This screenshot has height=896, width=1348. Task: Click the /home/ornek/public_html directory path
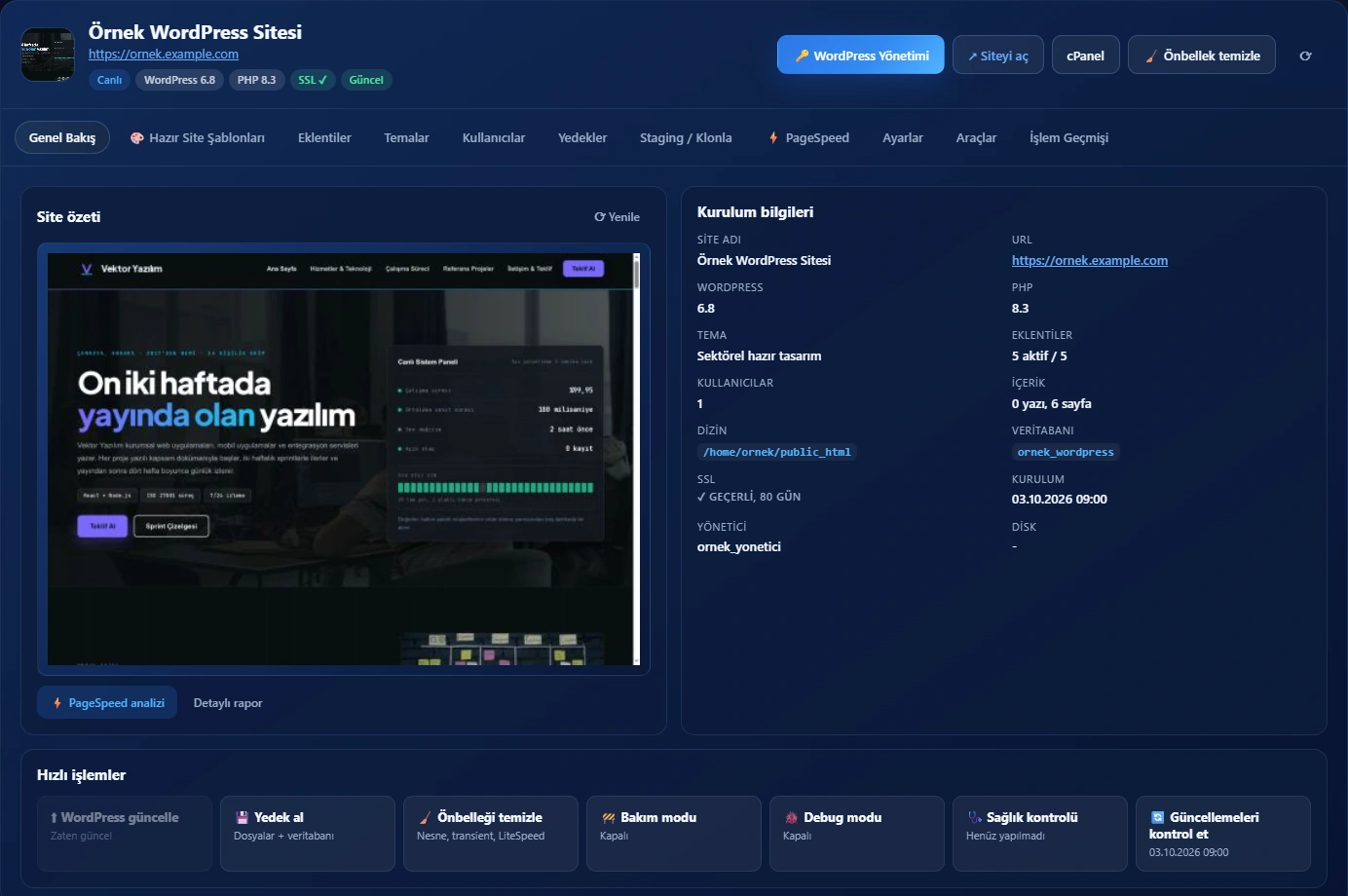(776, 452)
